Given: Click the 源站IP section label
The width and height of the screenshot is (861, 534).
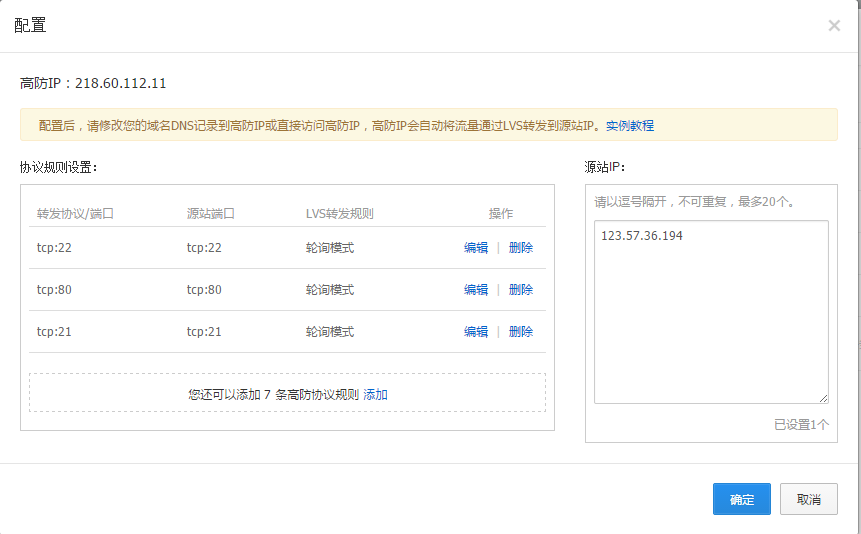Looking at the screenshot, I should coord(605,168).
